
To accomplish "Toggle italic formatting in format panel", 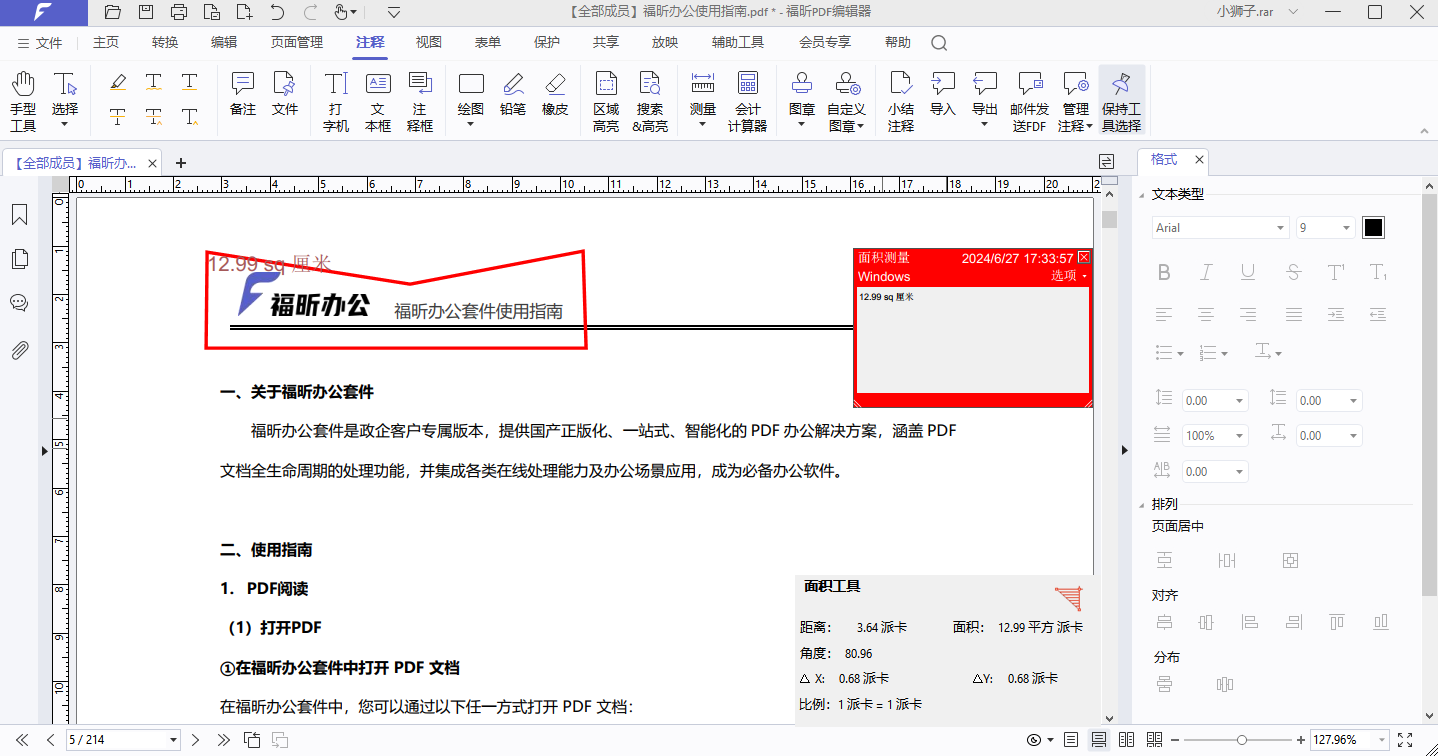I will 1206,272.
